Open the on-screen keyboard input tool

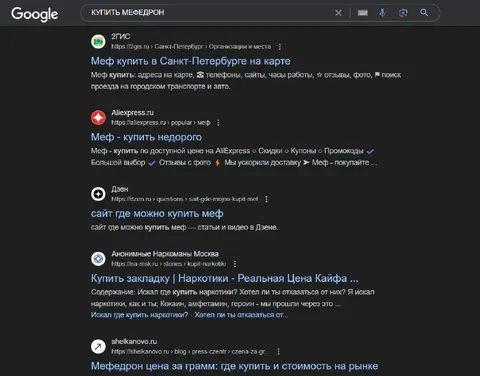coord(363,13)
